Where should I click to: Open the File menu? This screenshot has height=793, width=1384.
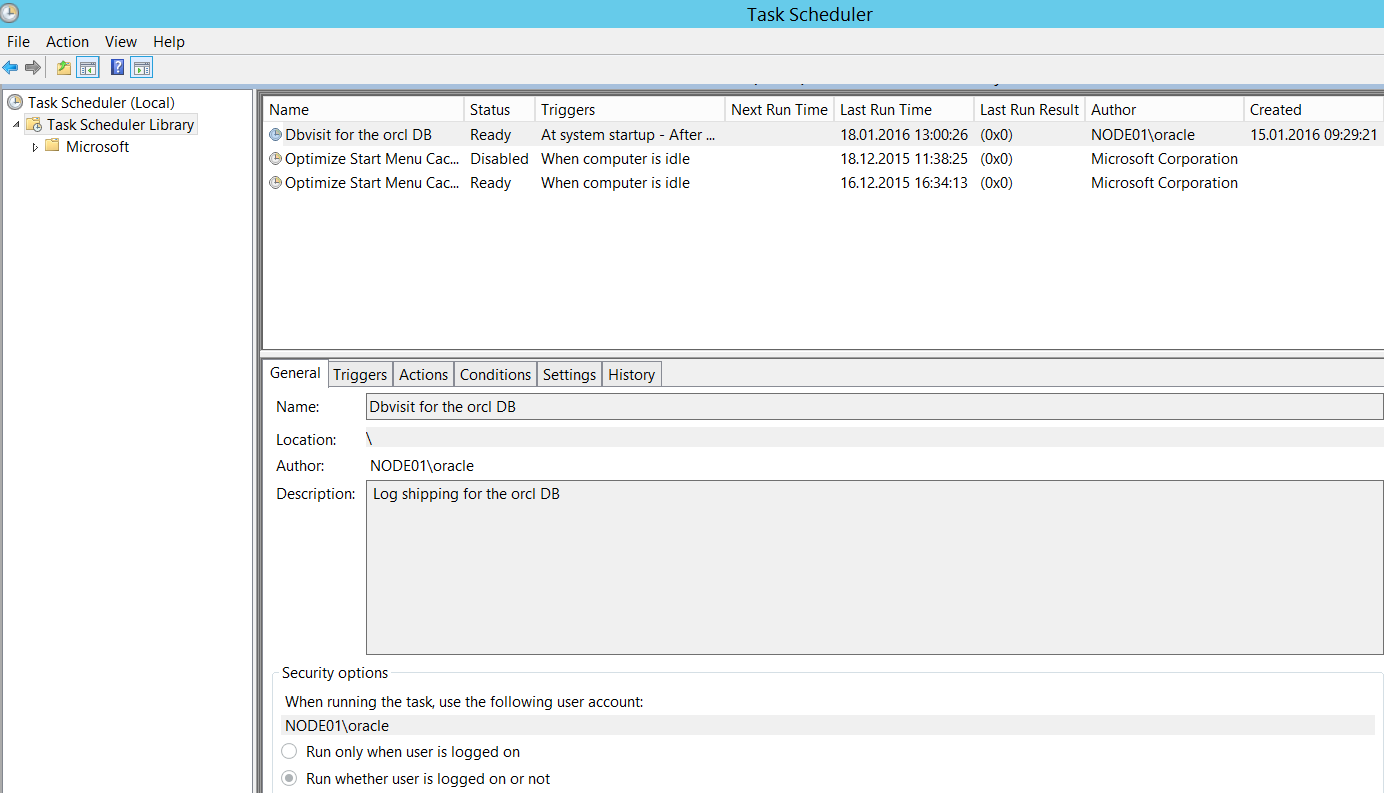(x=18, y=41)
